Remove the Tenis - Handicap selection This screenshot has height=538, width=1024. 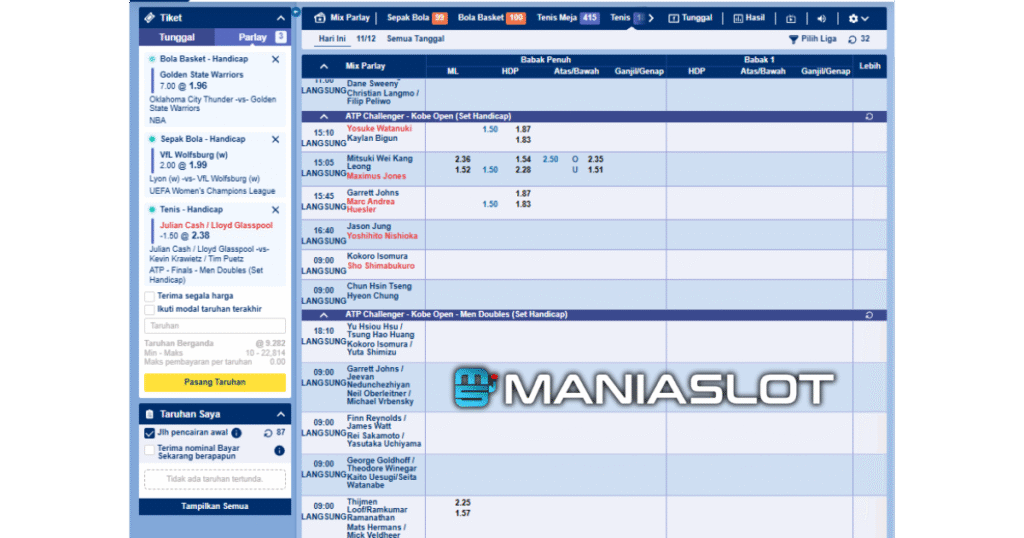(x=276, y=210)
